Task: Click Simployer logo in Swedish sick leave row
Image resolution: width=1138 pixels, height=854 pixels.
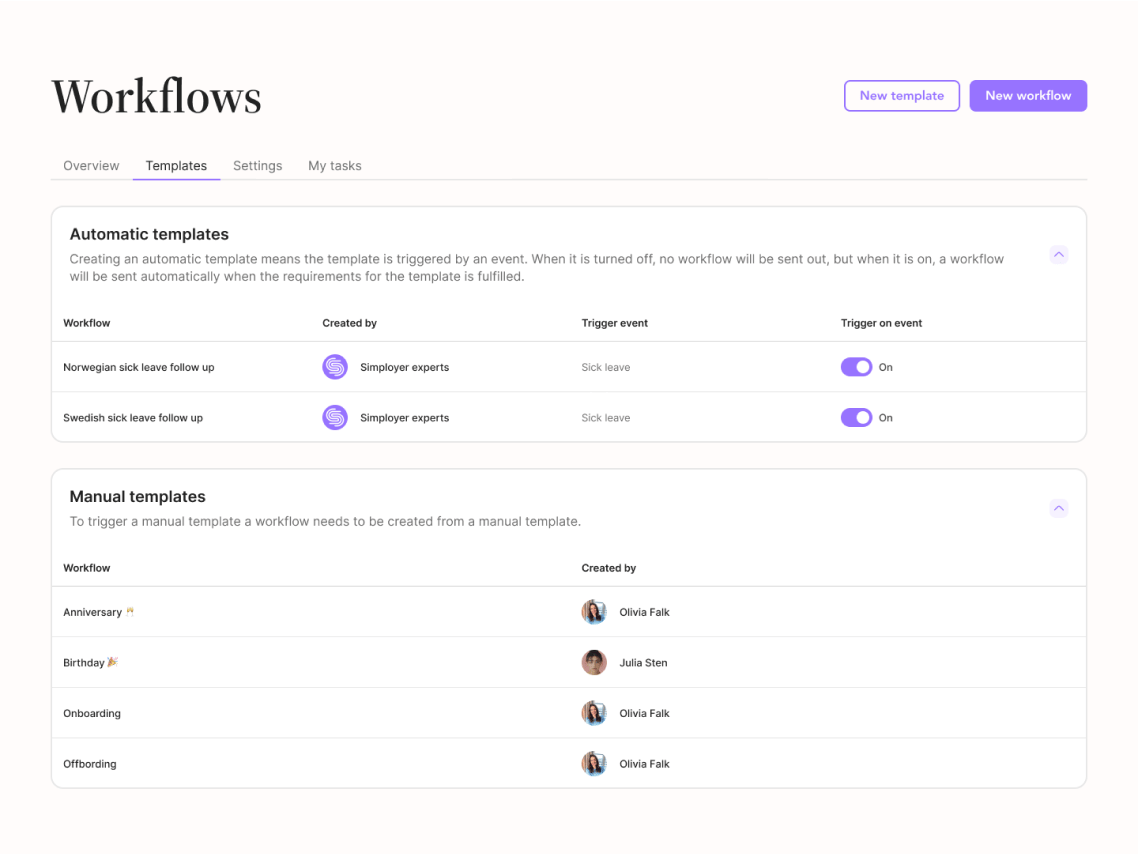Action: (334, 417)
